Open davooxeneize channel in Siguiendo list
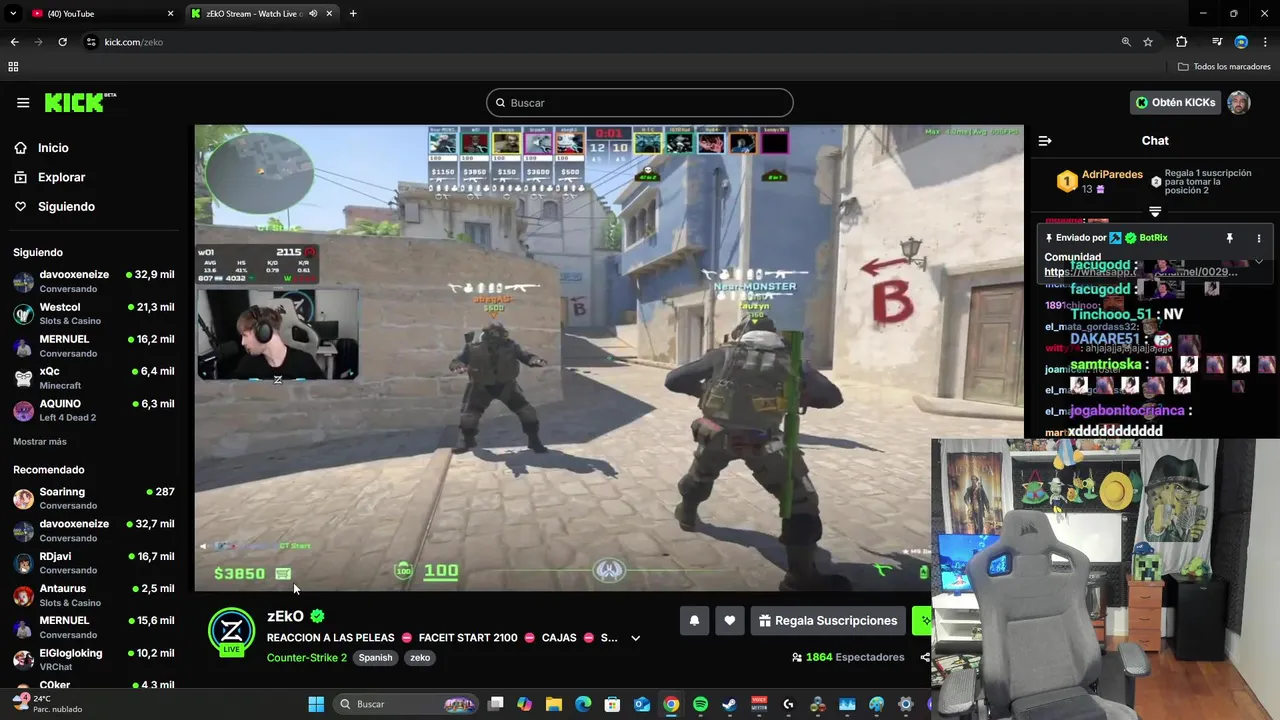Viewport: 1280px width, 720px height. tap(94, 281)
